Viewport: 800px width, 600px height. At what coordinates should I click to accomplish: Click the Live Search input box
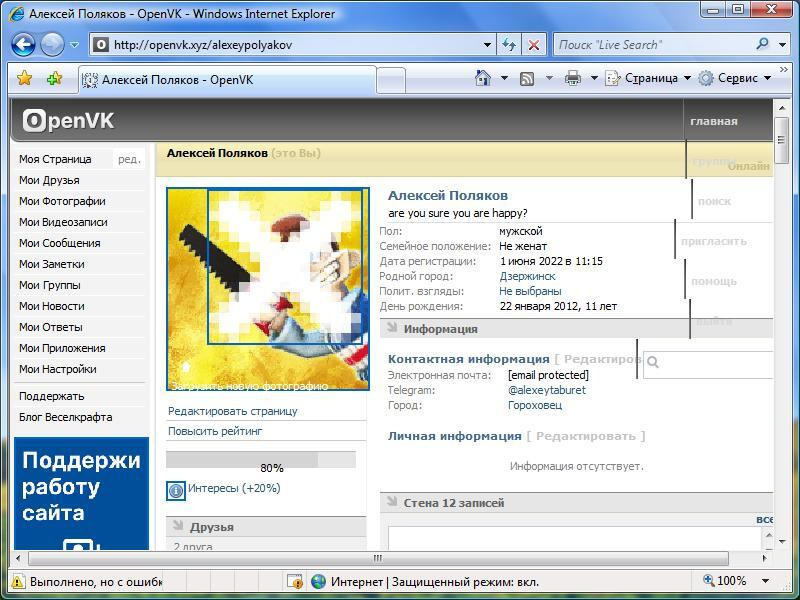coord(654,45)
